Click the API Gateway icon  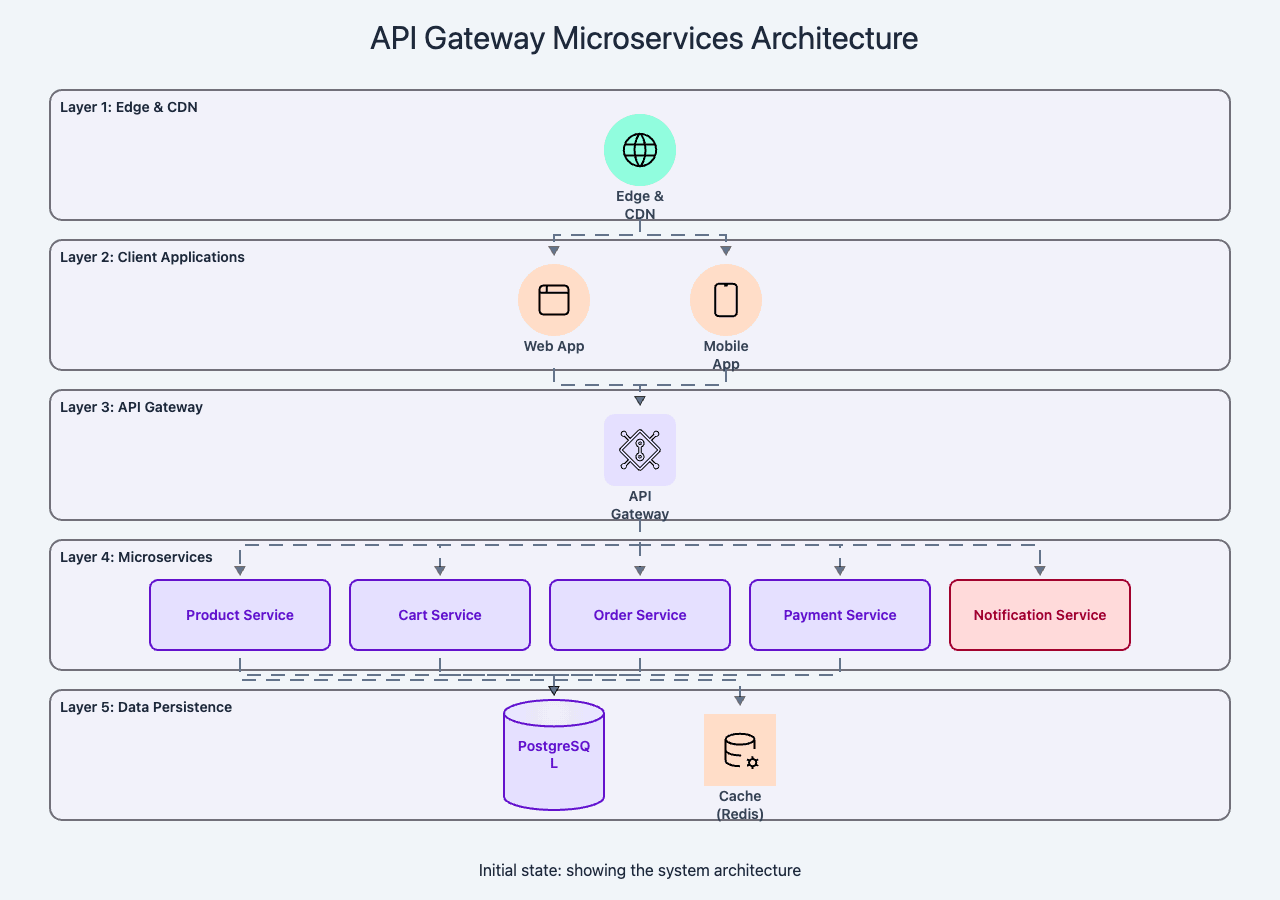click(x=640, y=450)
